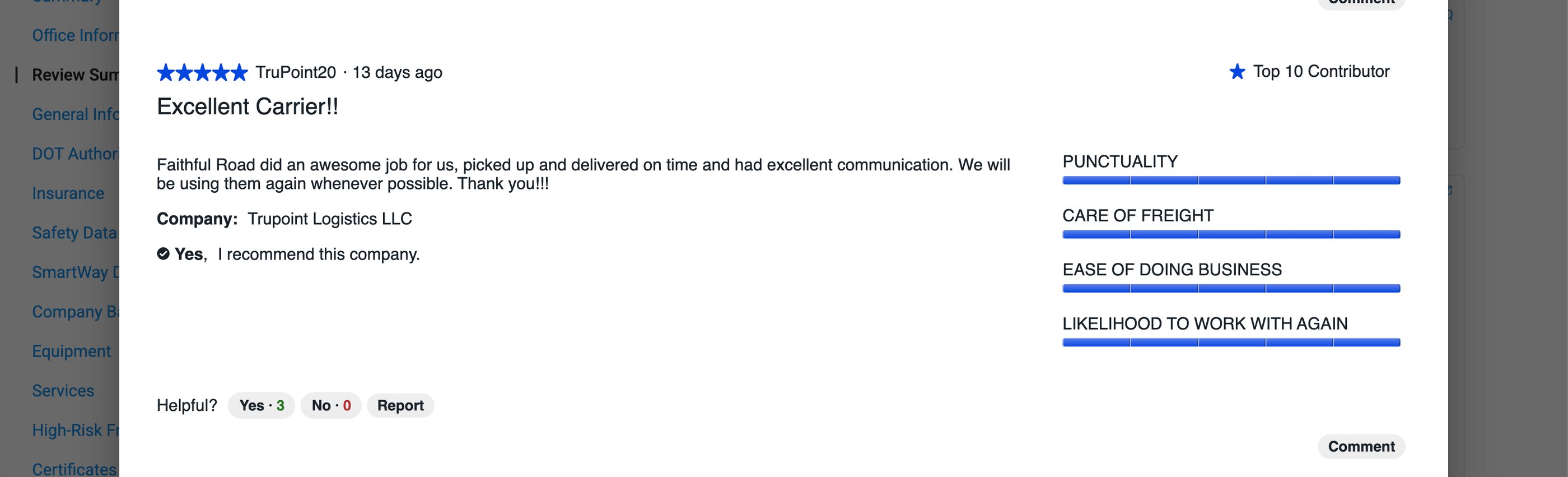Viewport: 1568px width, 477px height.
Task: Click the Punctuality rating bar
Action: (x=1231, y=180)
